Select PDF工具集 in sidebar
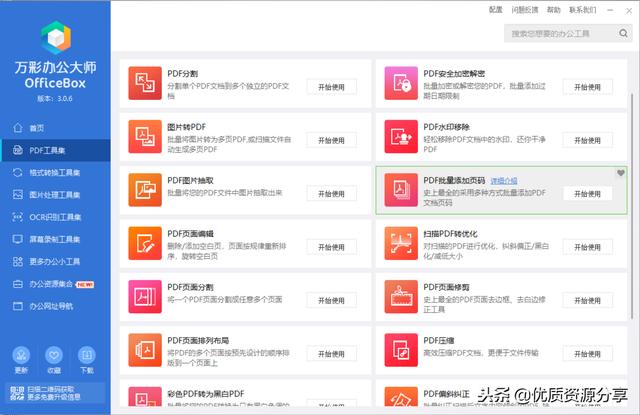Viewport: 640px width, 415px height. click(x=55, y=150)
